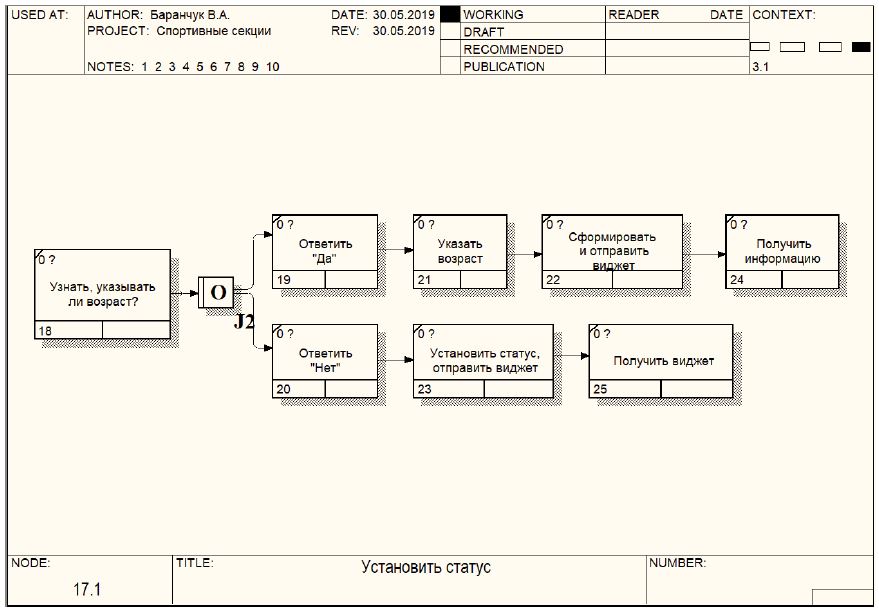
Task: Select the J2 OR junction box
Action: click(216, 294)
